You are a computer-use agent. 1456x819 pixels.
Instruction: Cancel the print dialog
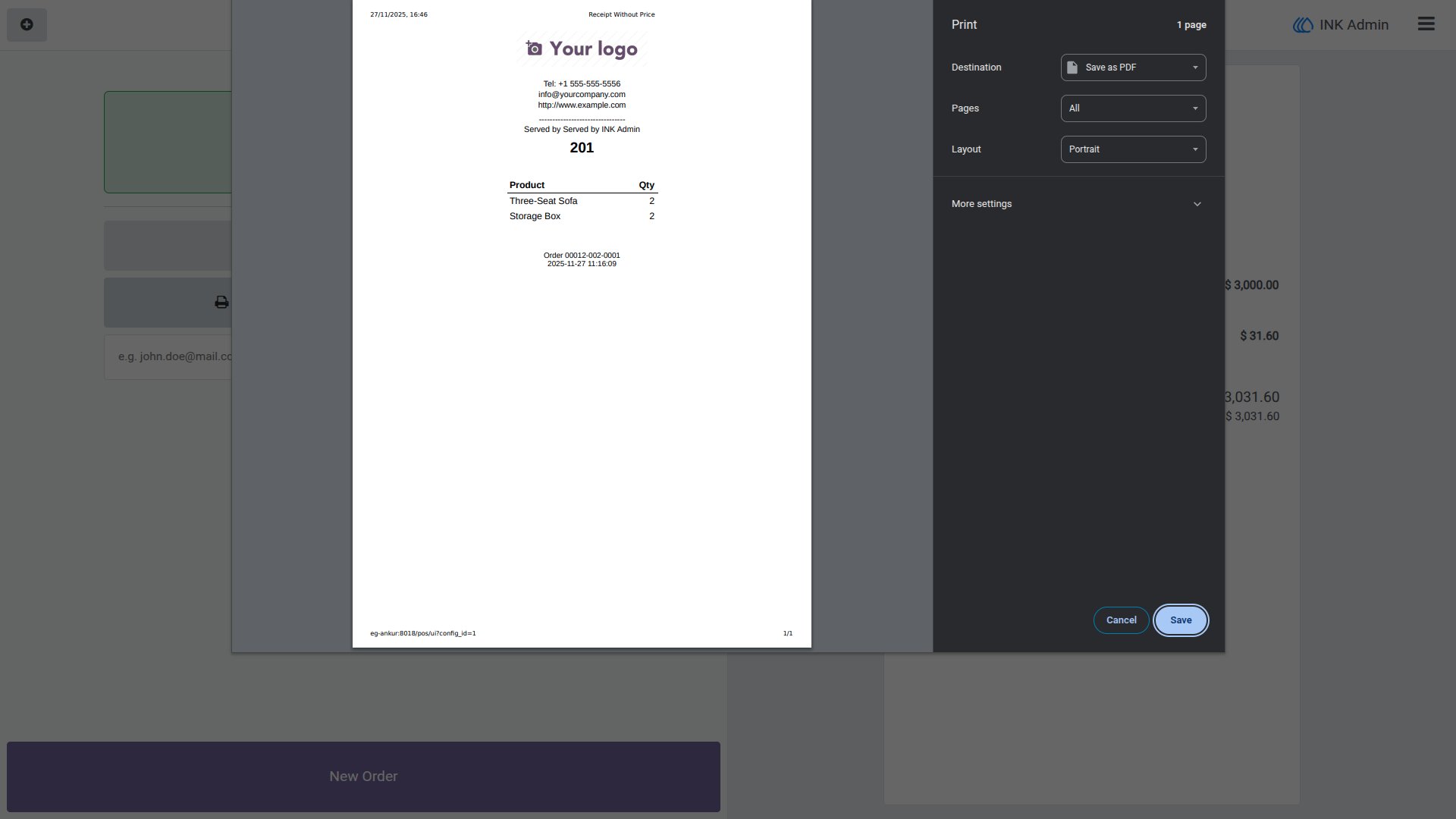(x=1121, y=620)
